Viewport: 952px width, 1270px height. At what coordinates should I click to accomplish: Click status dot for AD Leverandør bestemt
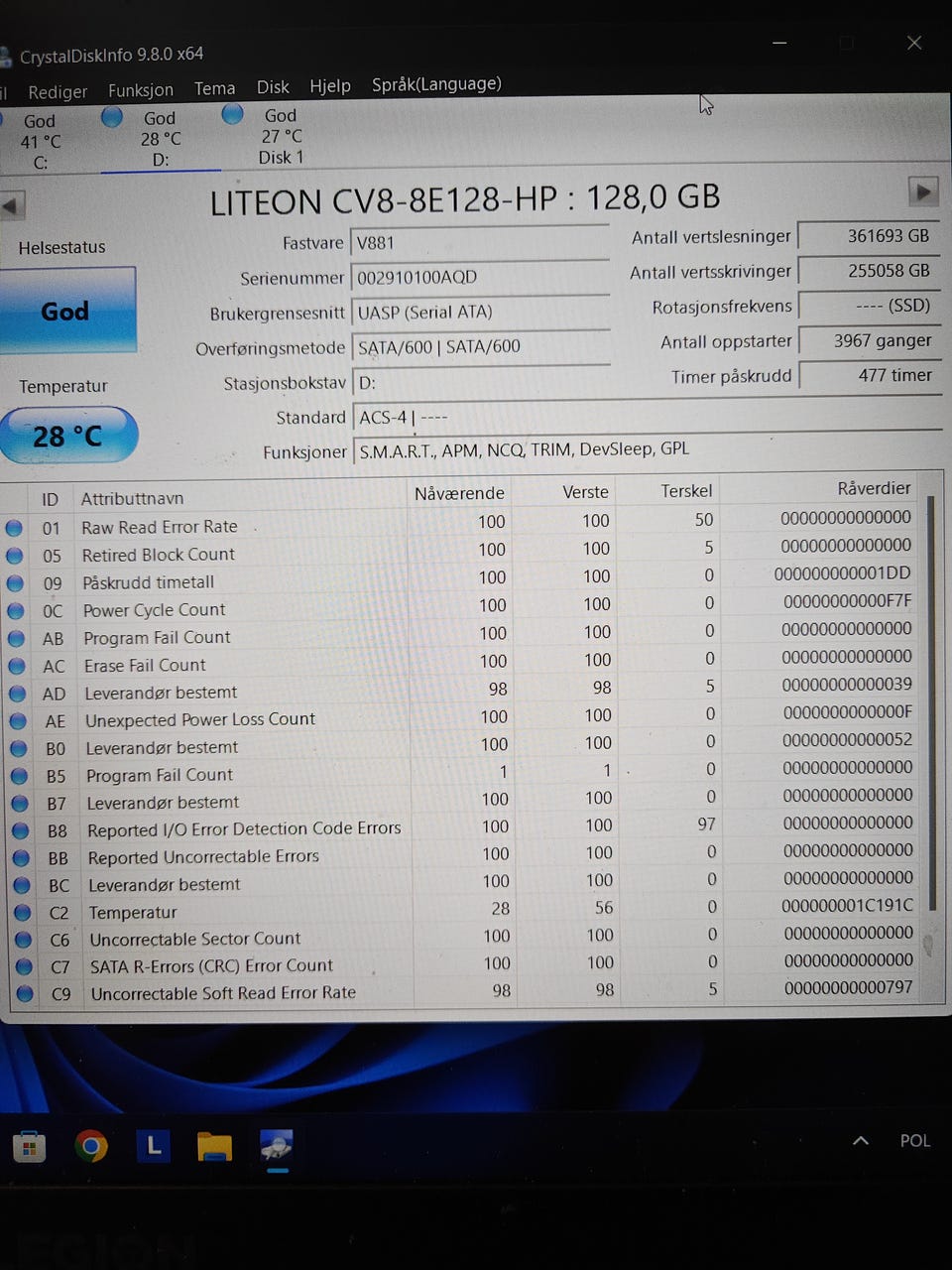17,694
